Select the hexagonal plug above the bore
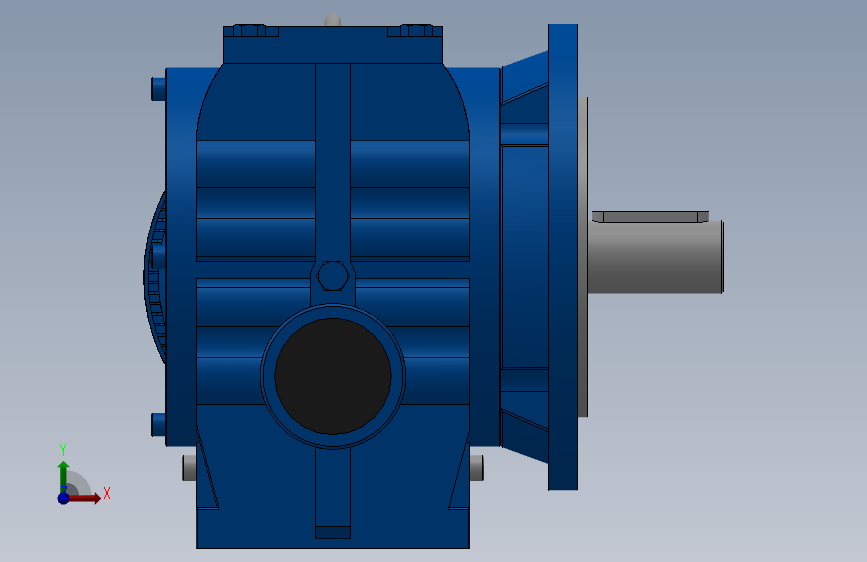This screenshot has height=562, width=867. point(332,276)
